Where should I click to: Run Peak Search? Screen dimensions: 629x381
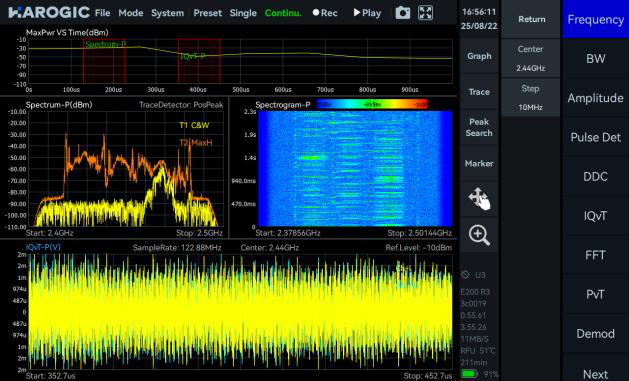click(479, 127)
